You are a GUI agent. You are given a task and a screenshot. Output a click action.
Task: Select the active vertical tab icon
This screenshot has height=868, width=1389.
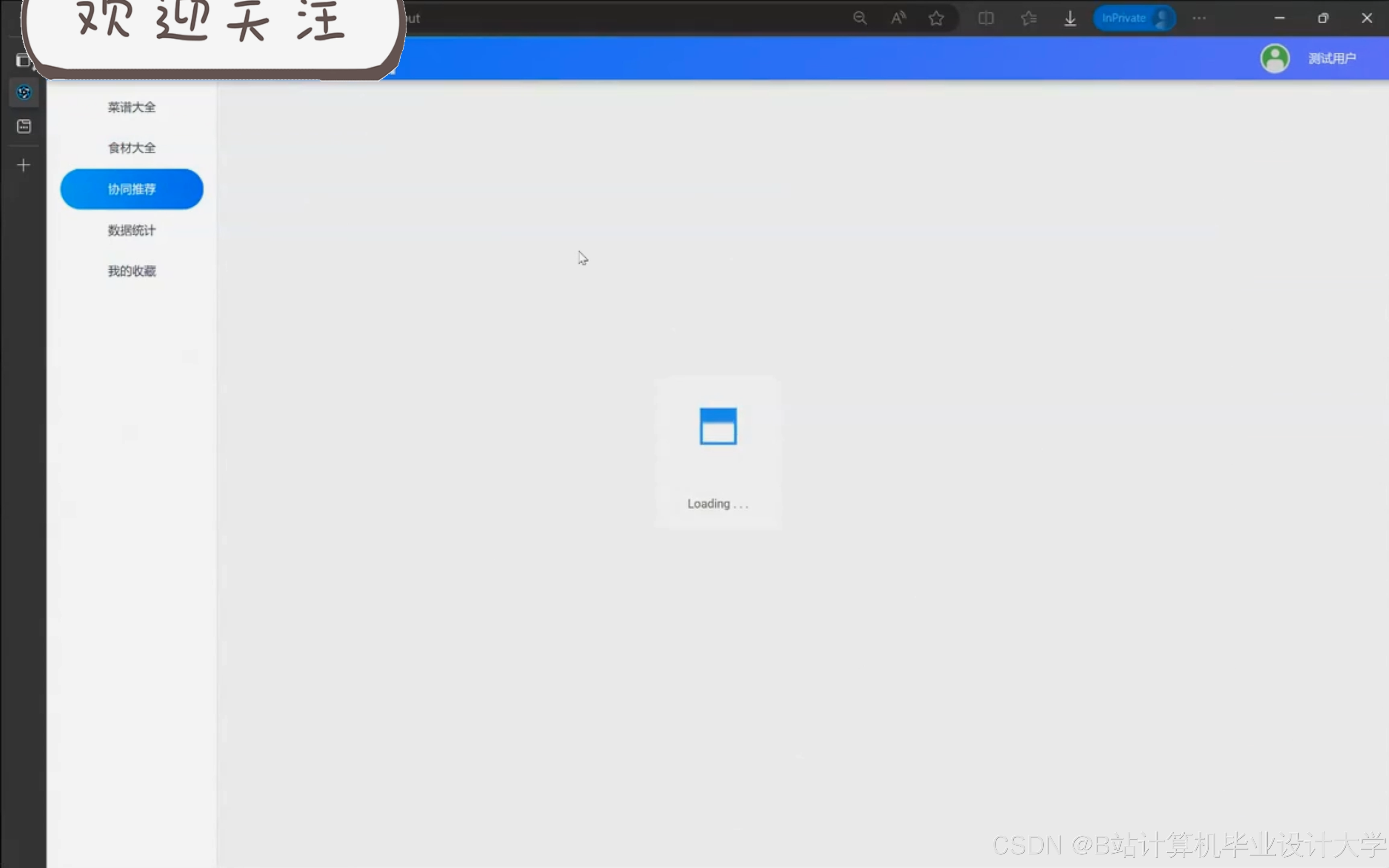pos(24,92)
